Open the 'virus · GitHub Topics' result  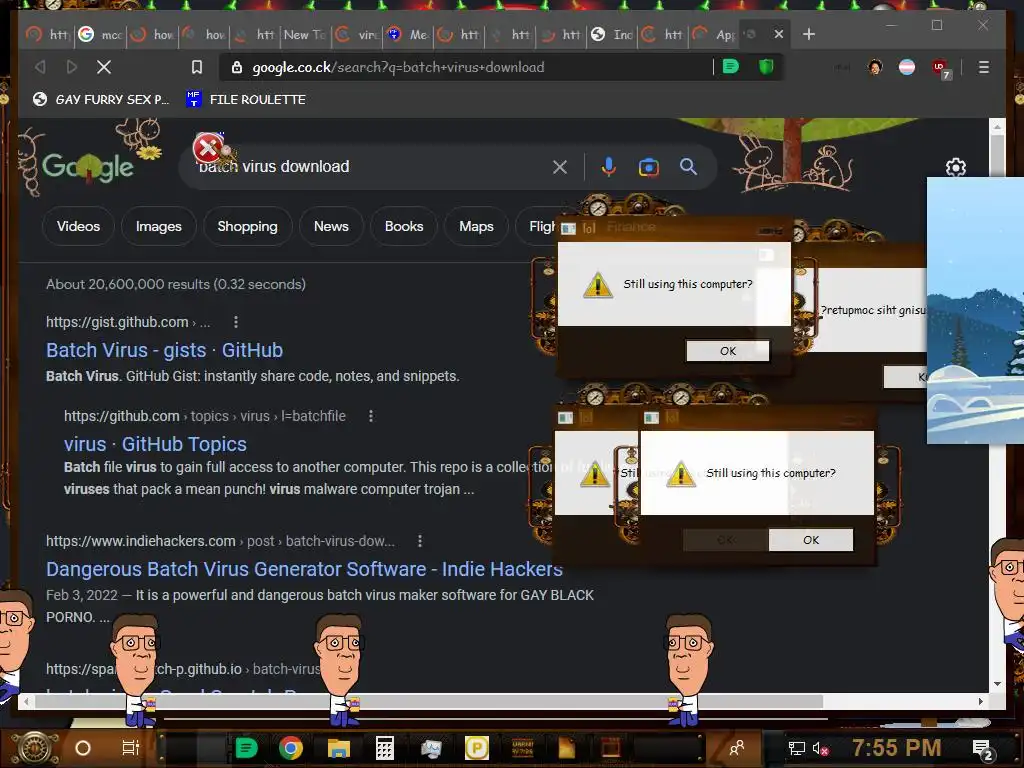point(155,445)
